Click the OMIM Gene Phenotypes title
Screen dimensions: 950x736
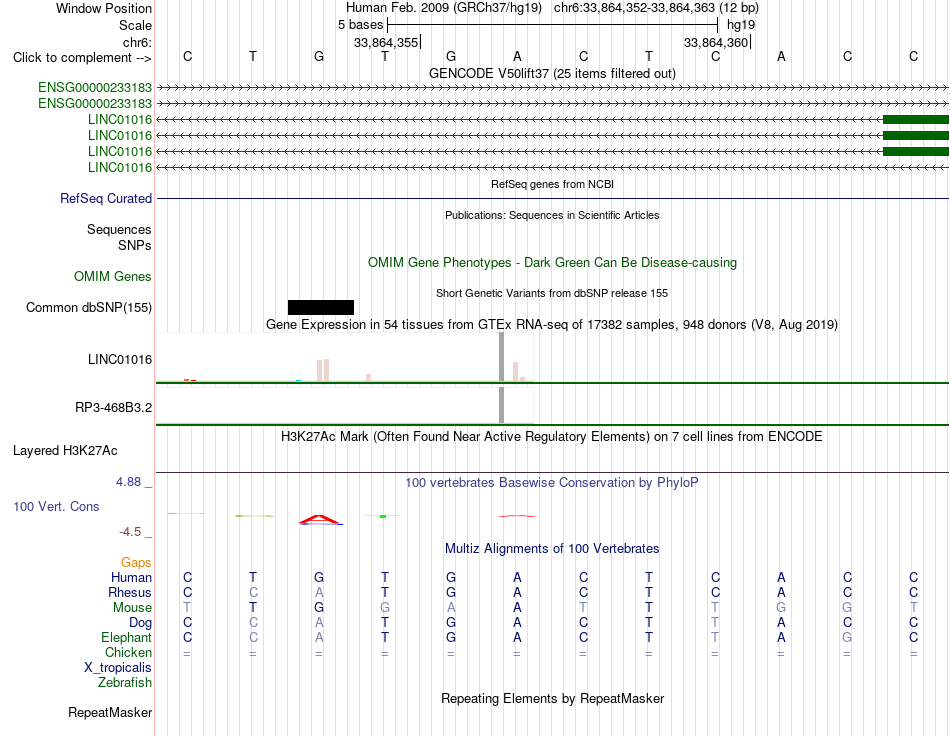[552, 262]
